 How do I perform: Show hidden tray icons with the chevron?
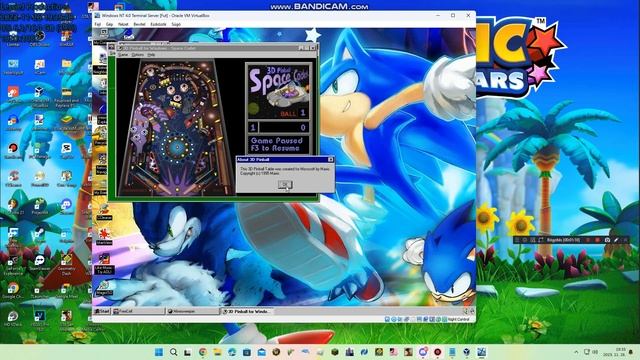tap(576, 352)
